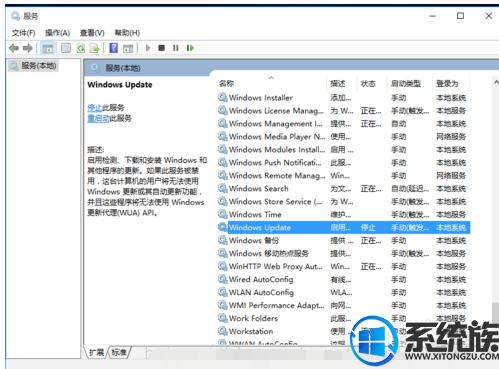Image resolution: width=499 pixels, height=369 pixels.
Task: Click the 停止 status cell of Windows Update
Action: click(x=368, y=228)
